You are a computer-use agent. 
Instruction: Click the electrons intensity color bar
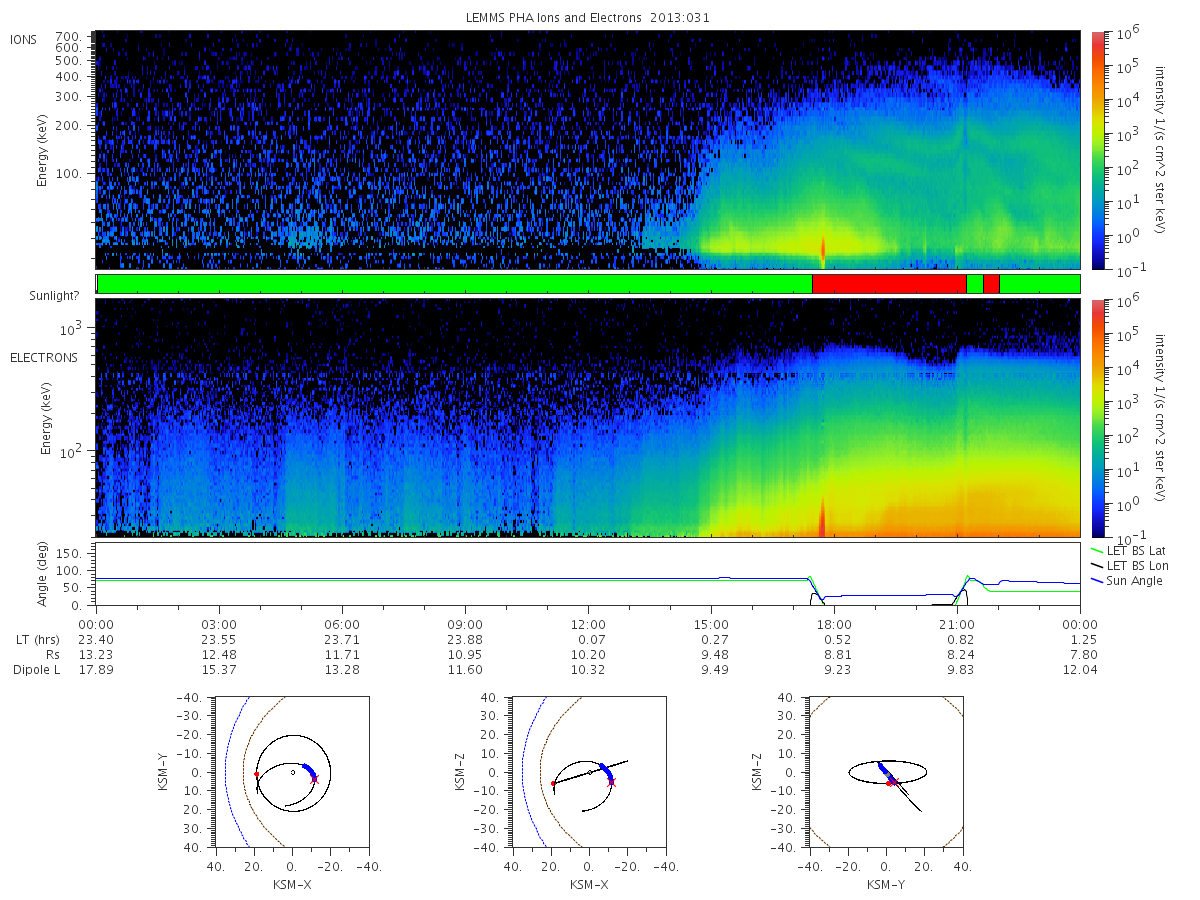[1097, 418]
